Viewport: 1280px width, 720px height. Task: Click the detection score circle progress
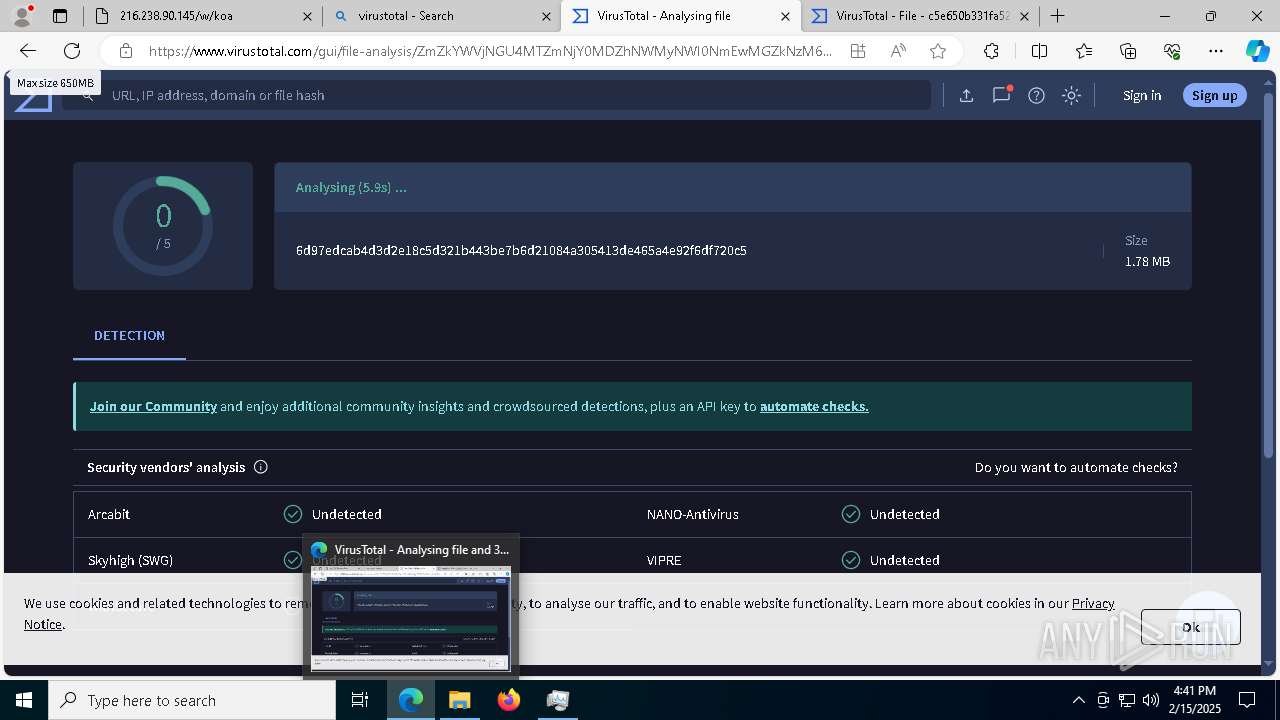pyautogui.click(x=163, y=226)
